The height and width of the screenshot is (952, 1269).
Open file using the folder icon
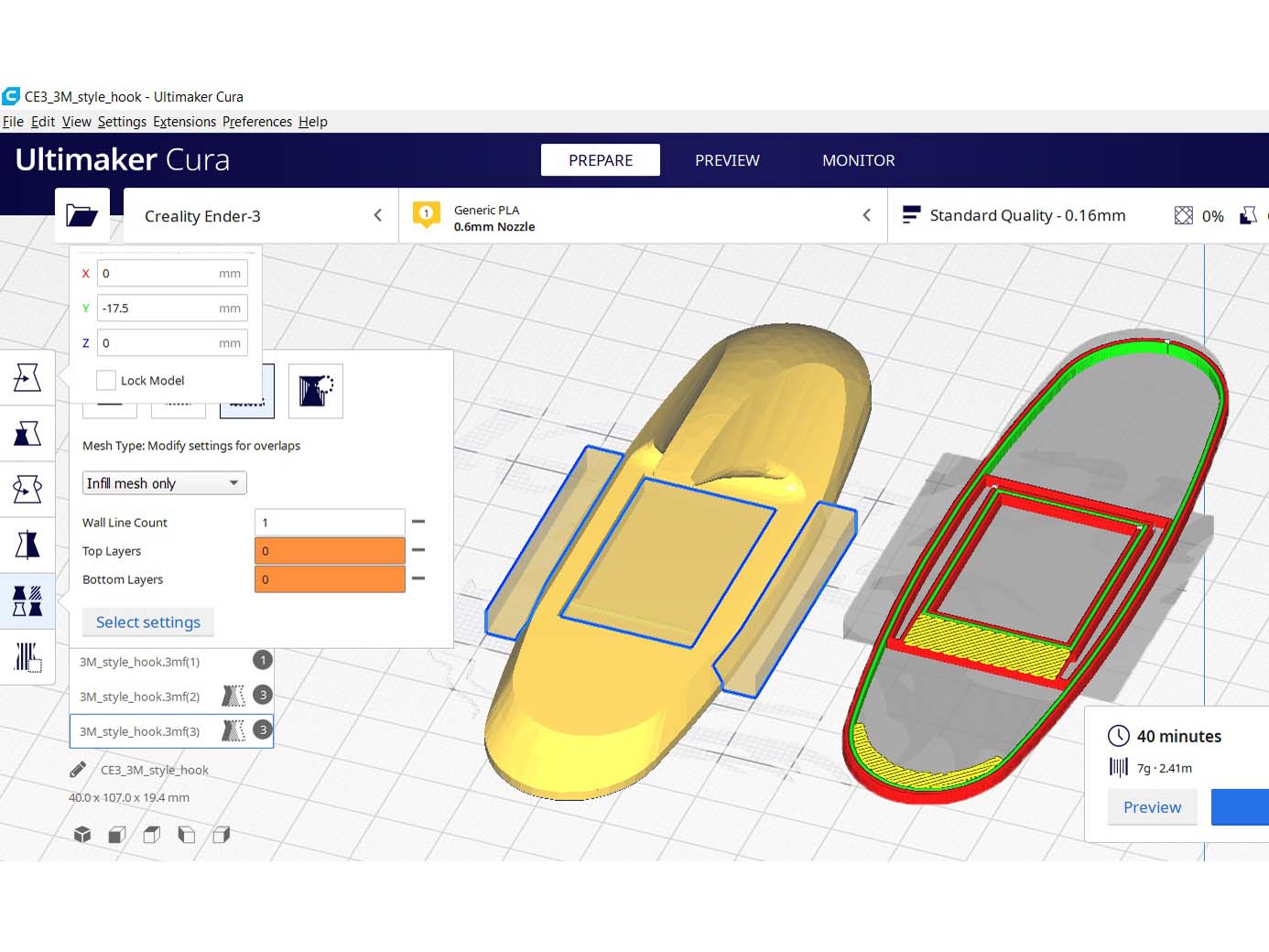click(81, 215)
